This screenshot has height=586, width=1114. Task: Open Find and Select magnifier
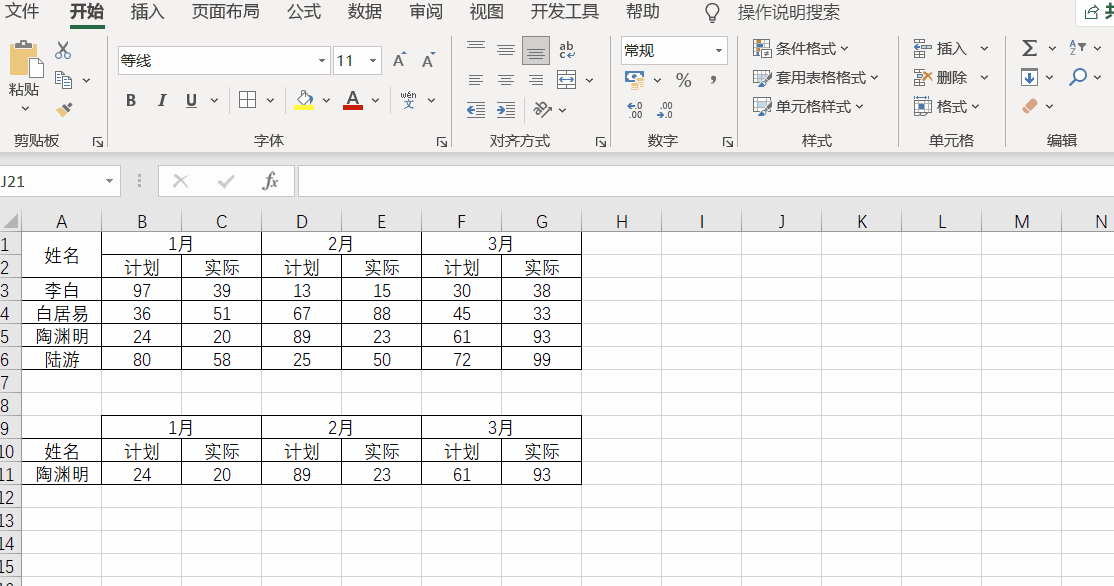[x=1078, y=77]
